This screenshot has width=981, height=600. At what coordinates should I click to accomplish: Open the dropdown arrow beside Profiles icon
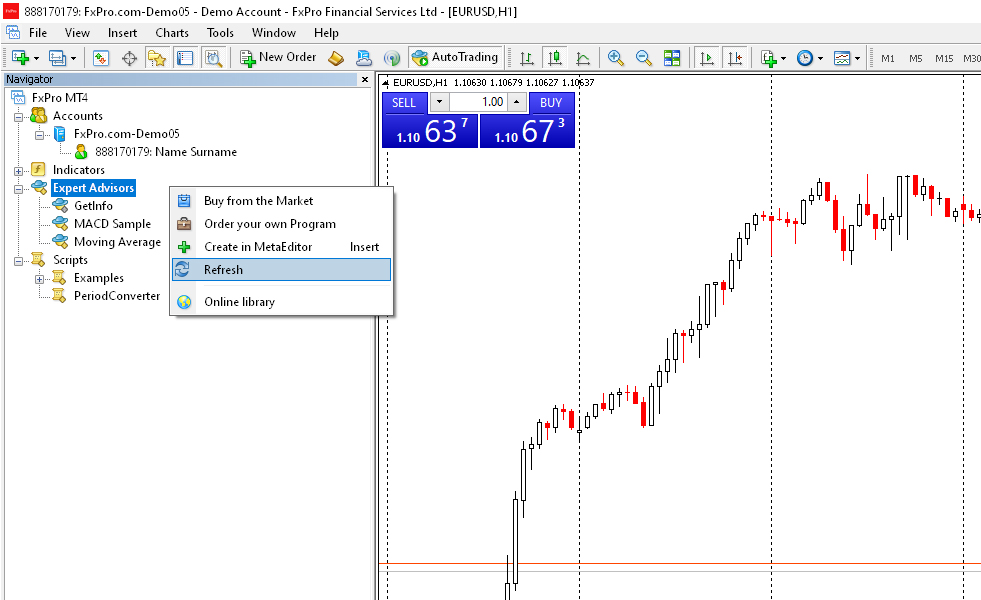click(x=73, y=58)
